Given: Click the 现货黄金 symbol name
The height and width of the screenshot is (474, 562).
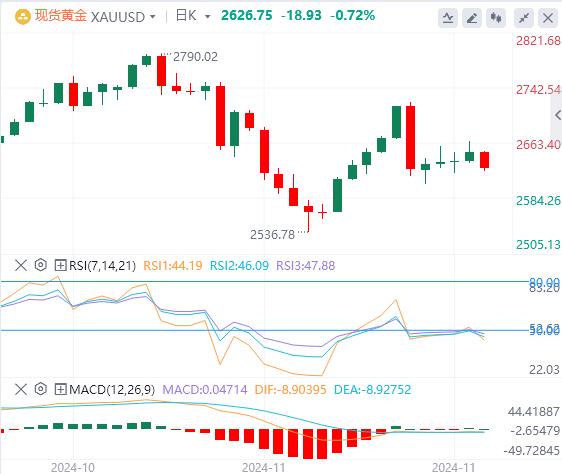Looking at the screenshot, I should [60, 16].
